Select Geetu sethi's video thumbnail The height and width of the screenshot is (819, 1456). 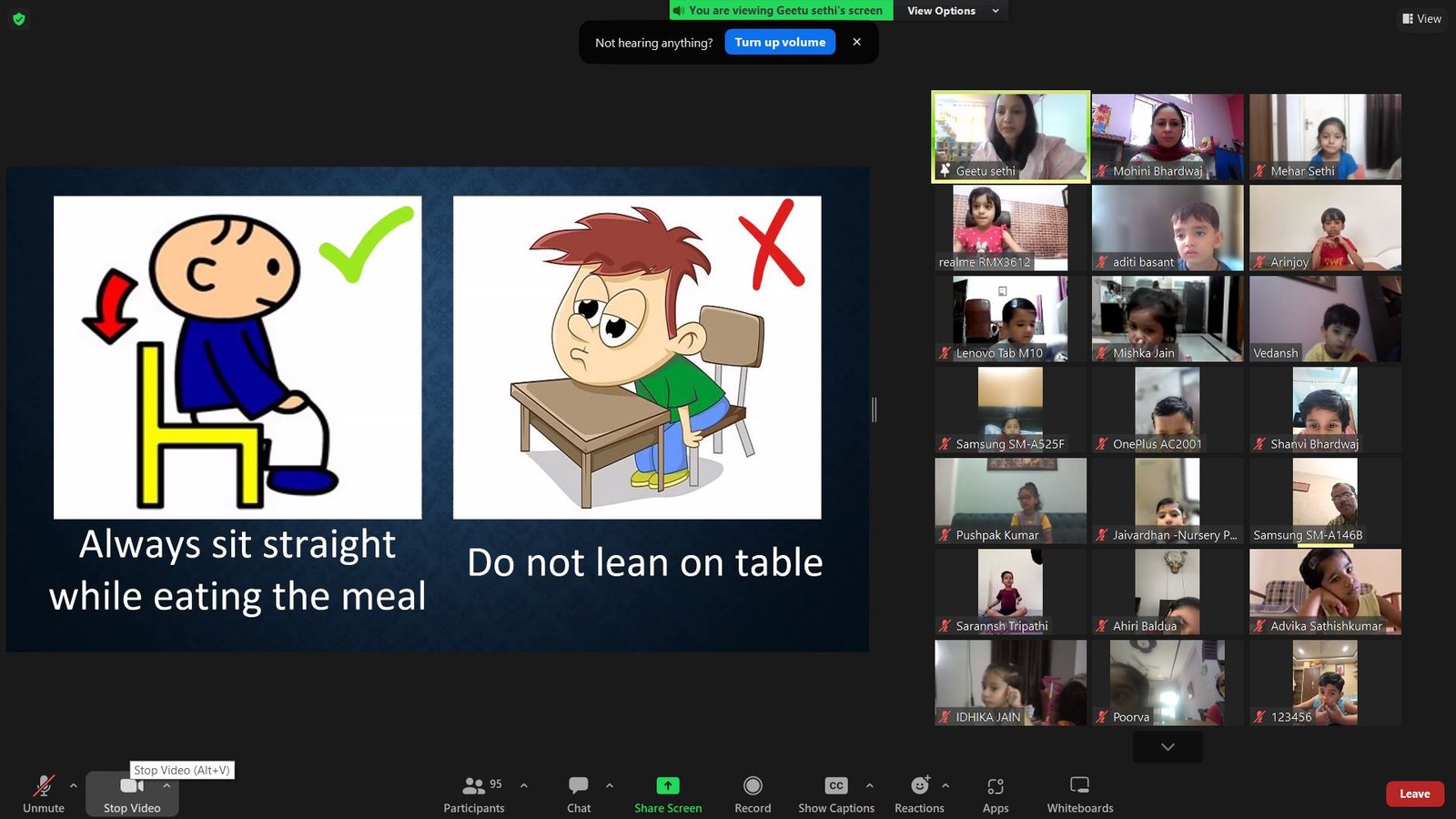click(x=1010, y=136)
